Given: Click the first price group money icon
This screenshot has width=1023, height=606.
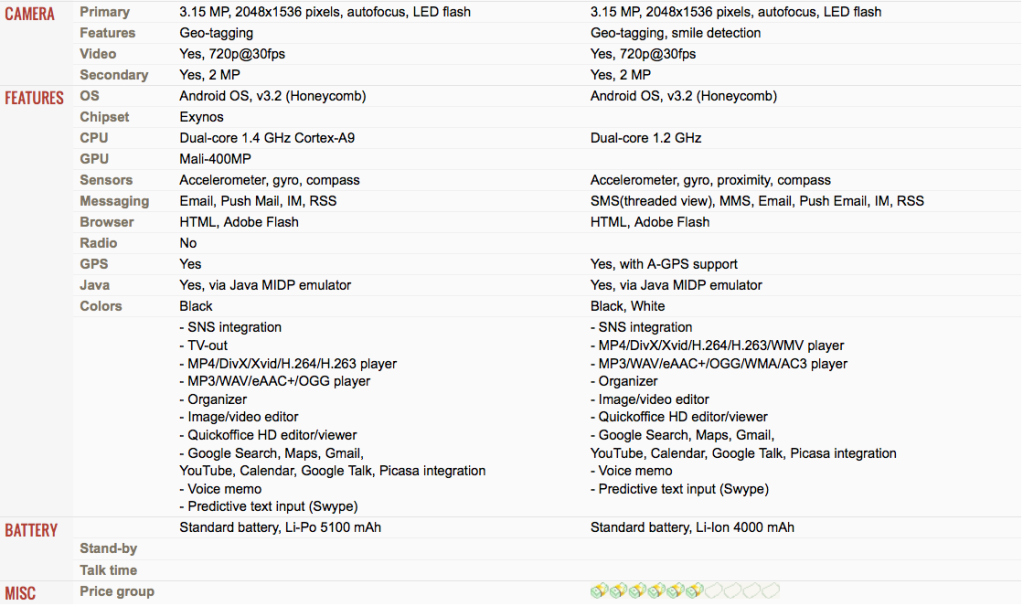Looking at the screenshot, I should point(599,591).
